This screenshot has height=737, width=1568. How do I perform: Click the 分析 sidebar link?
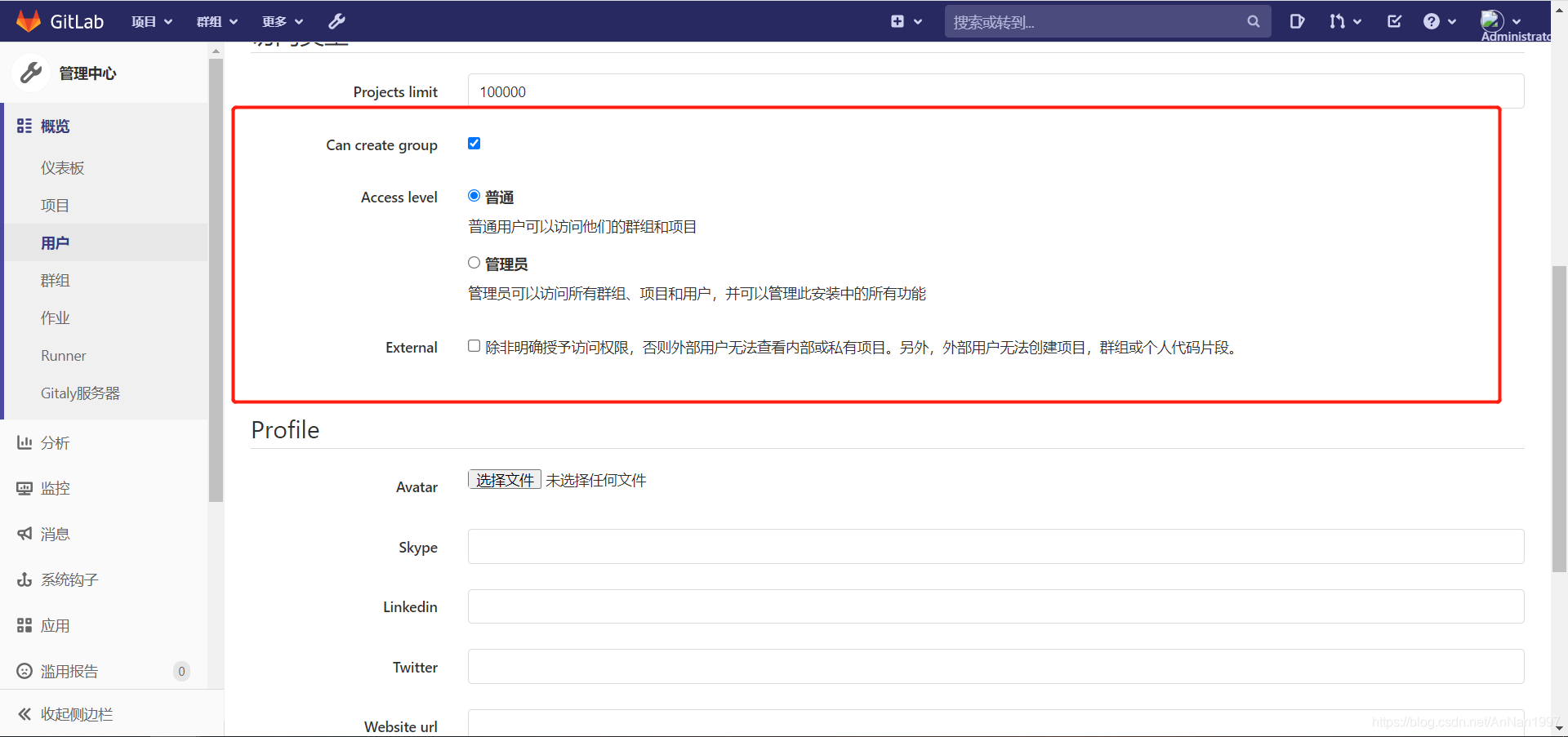tap(55, 442)
